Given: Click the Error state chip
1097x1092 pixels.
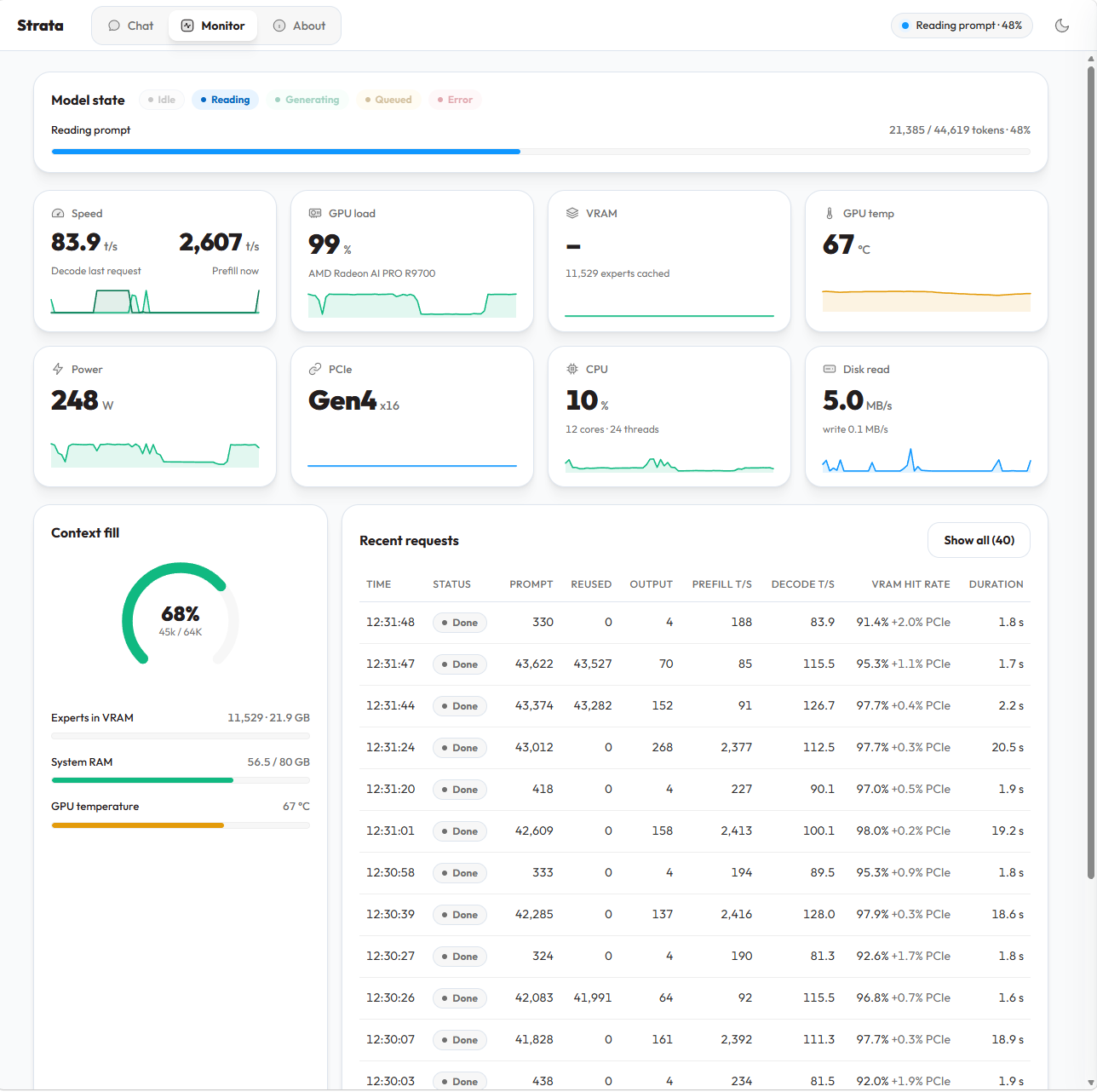Looking at the screenshot, I should pos(454,100).
